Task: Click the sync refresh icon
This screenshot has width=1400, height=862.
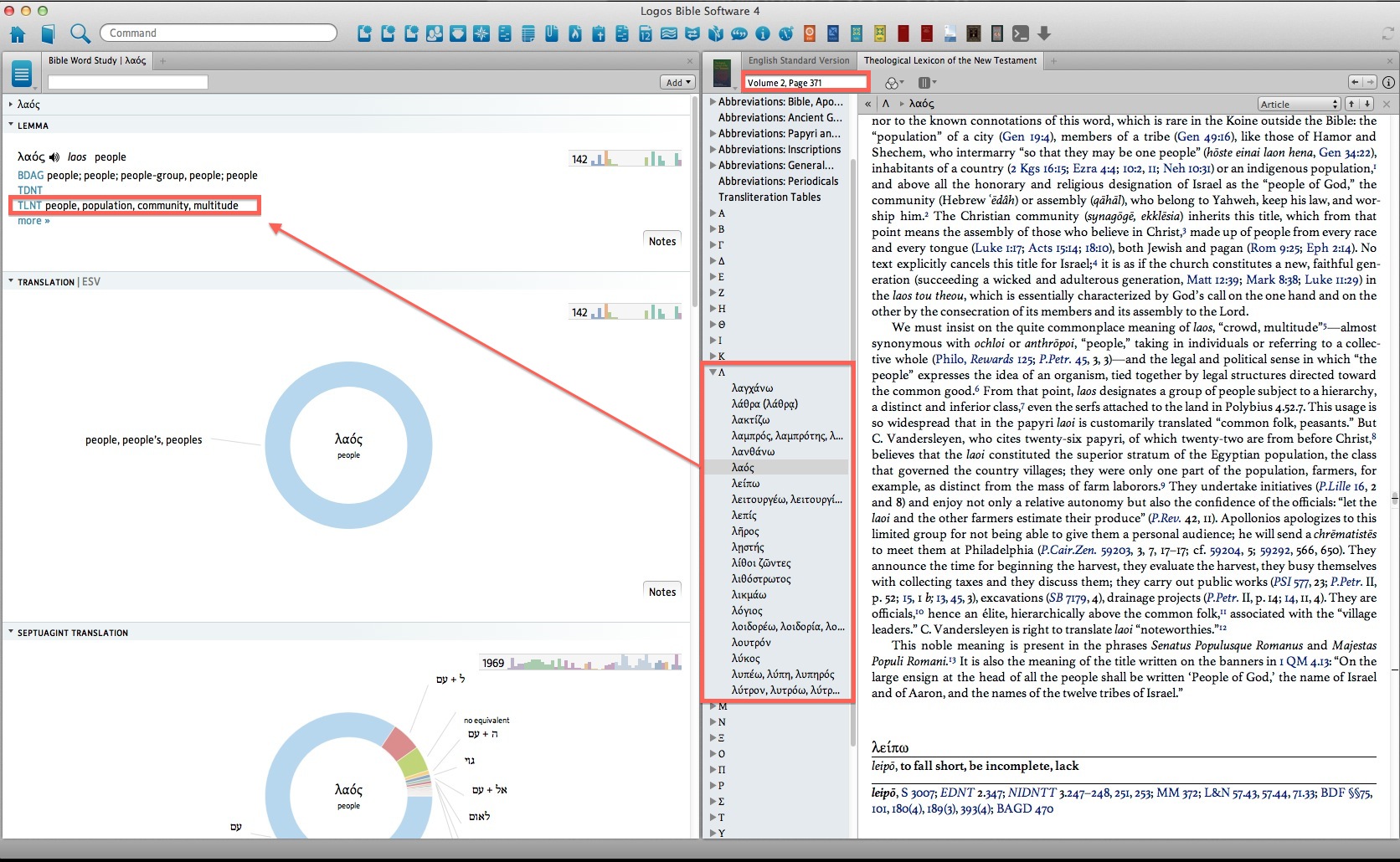Action: [x=1387, y=33]
